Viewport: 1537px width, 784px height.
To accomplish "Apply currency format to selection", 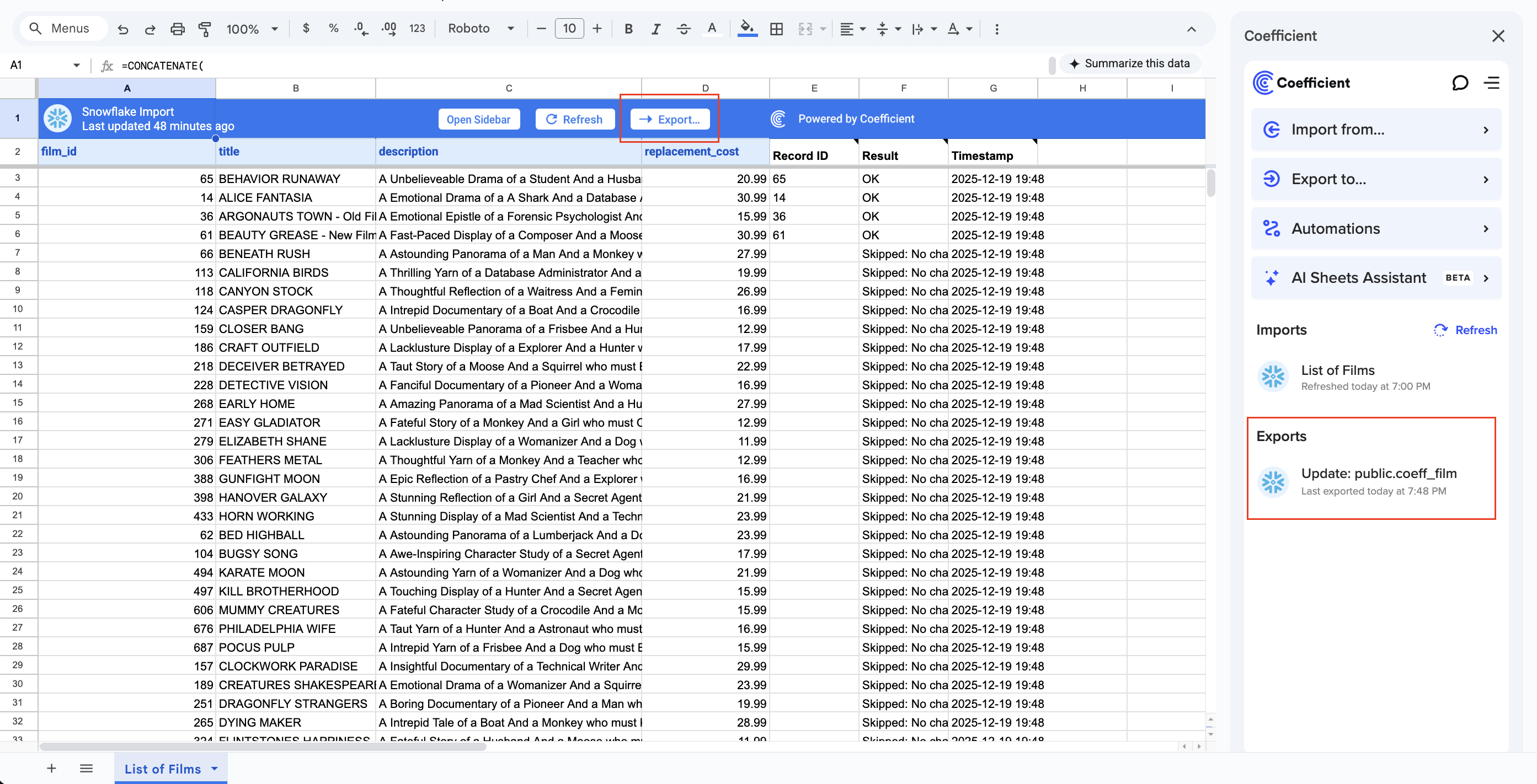I will point(306,29).
